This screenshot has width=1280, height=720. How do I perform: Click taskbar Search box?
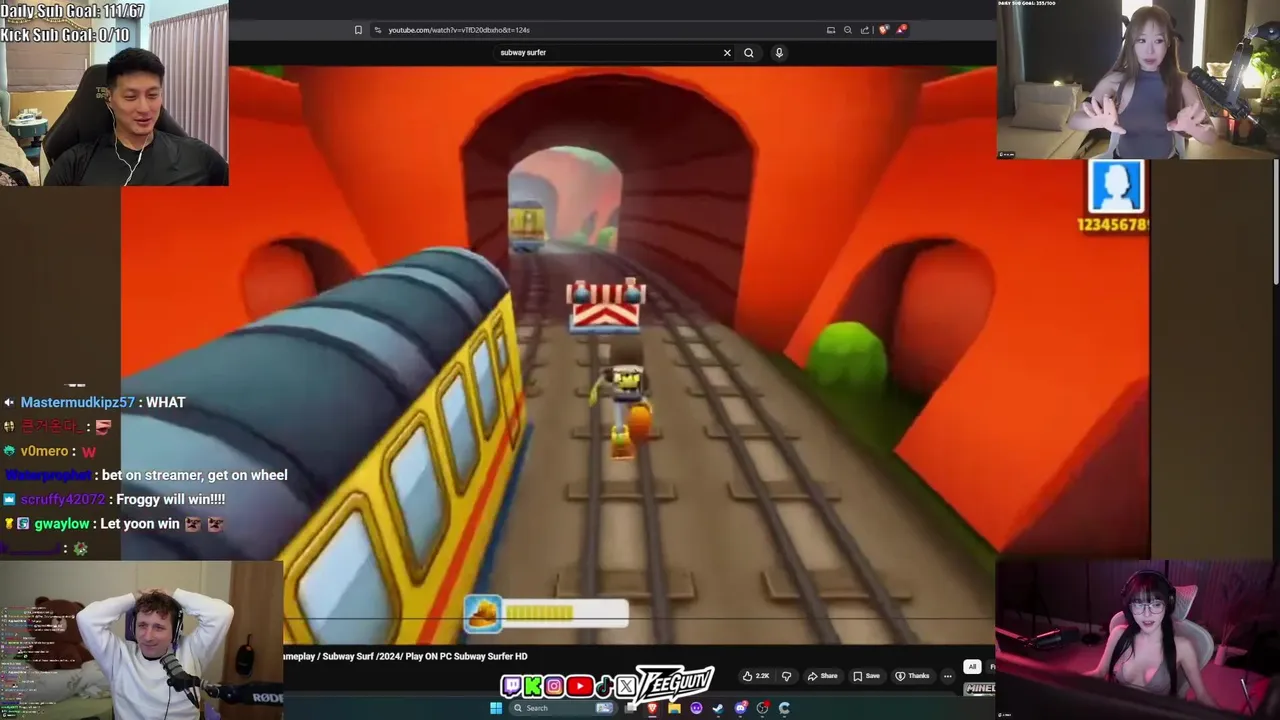click(561, 708)
